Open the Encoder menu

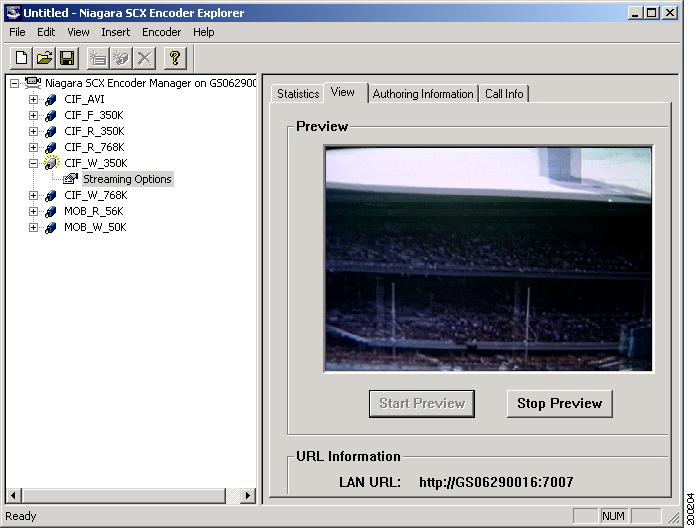[161, 32]
